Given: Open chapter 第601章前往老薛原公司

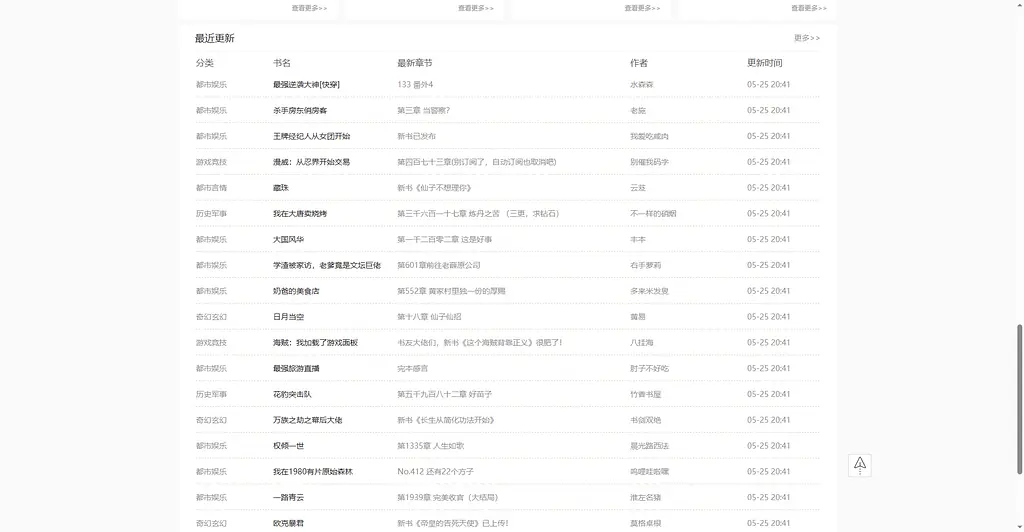Looking at the screenshot, I should [x=438, y=265].
